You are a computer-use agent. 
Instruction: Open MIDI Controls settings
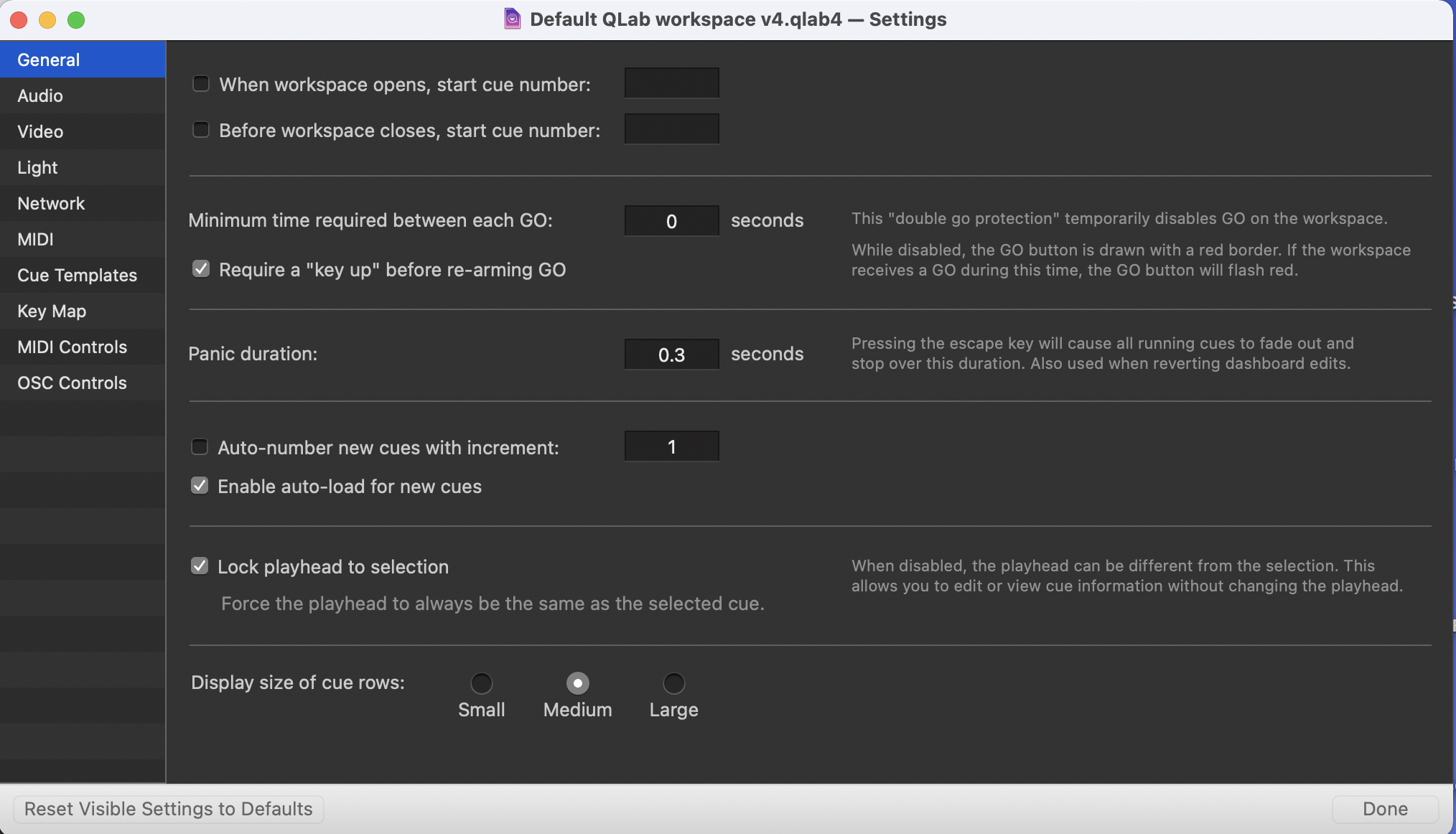click(72, 347)
